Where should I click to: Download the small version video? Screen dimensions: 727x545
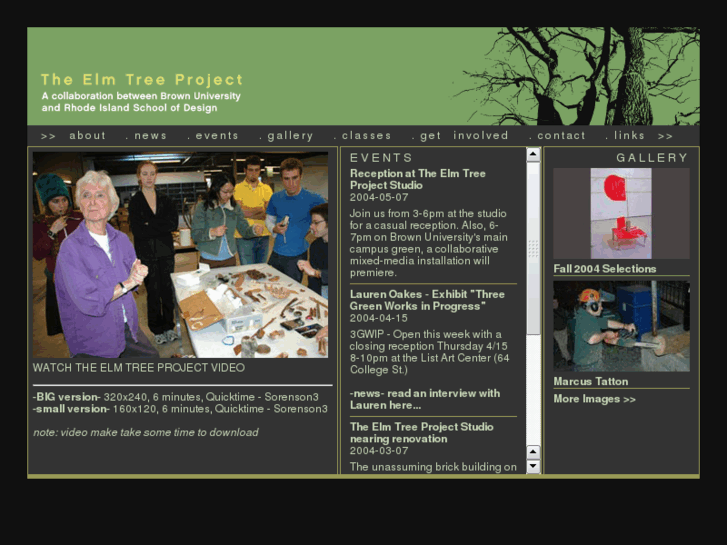(71, 409)
